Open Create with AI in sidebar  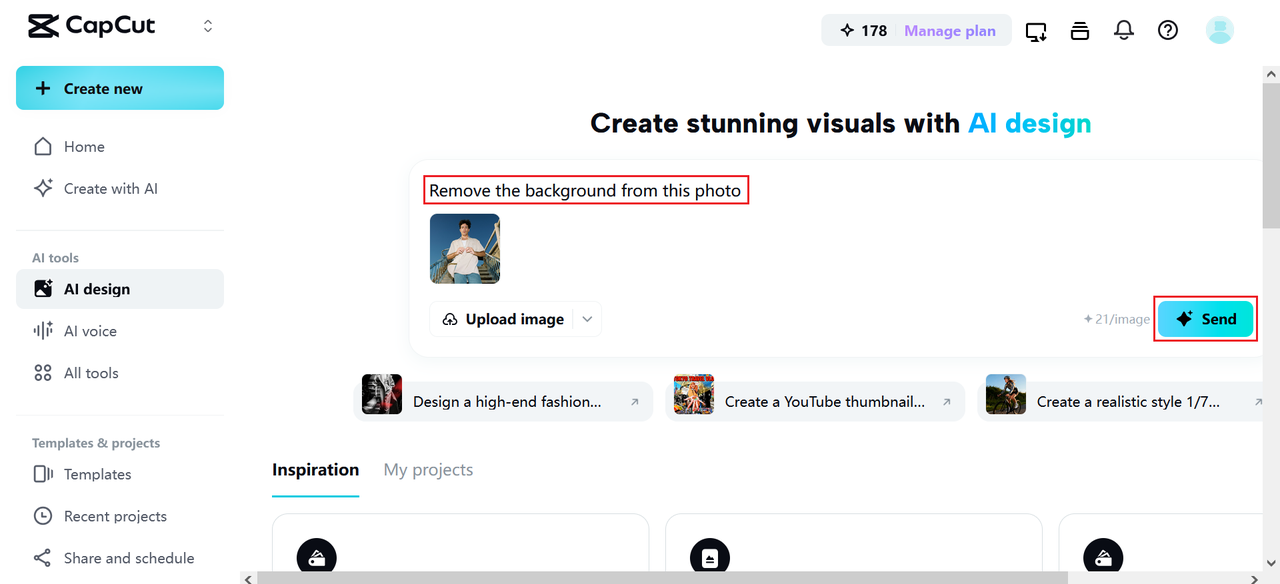(110, 189)
